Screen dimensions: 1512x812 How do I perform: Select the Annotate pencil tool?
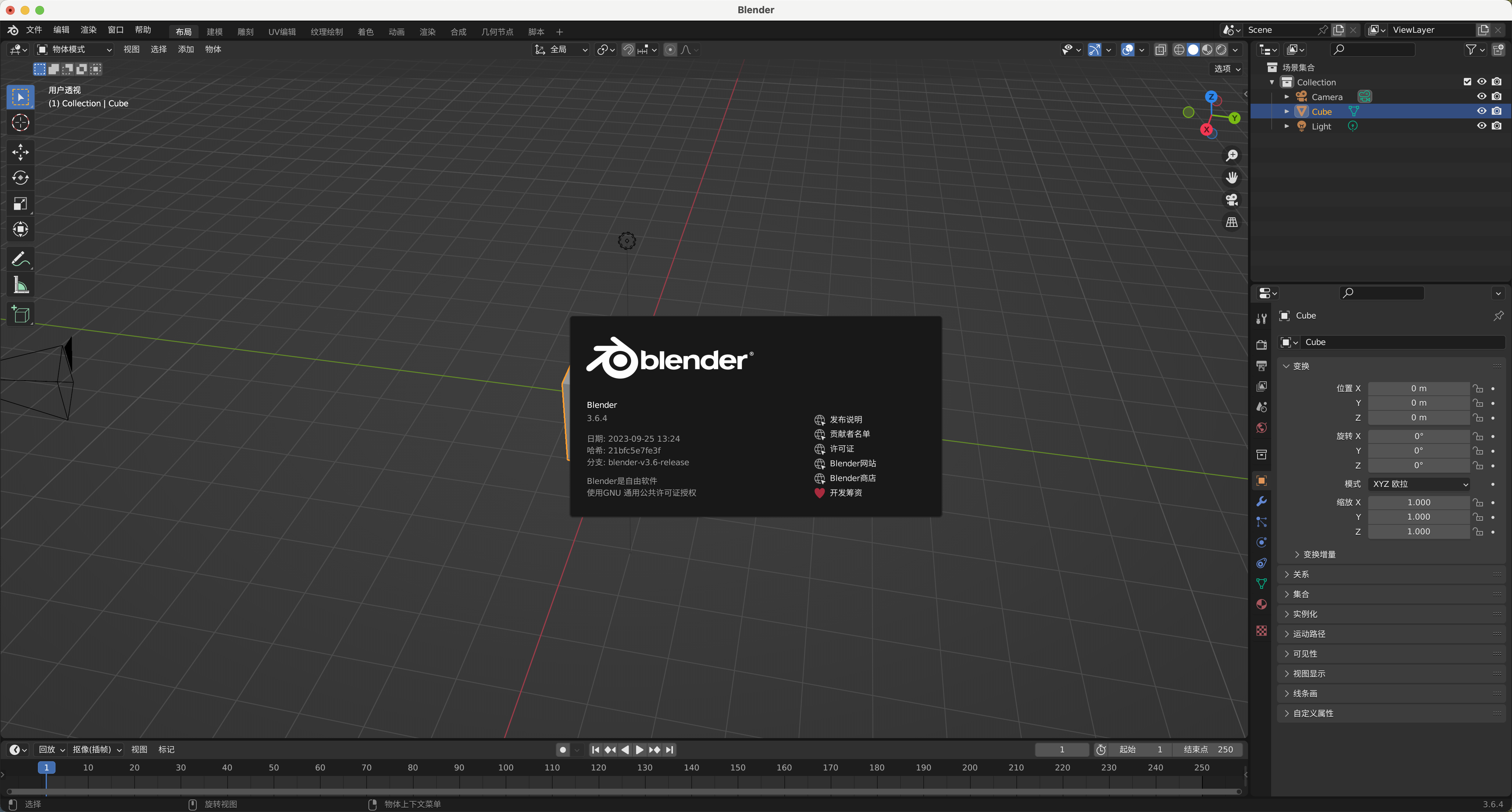[x=21, y=259]
